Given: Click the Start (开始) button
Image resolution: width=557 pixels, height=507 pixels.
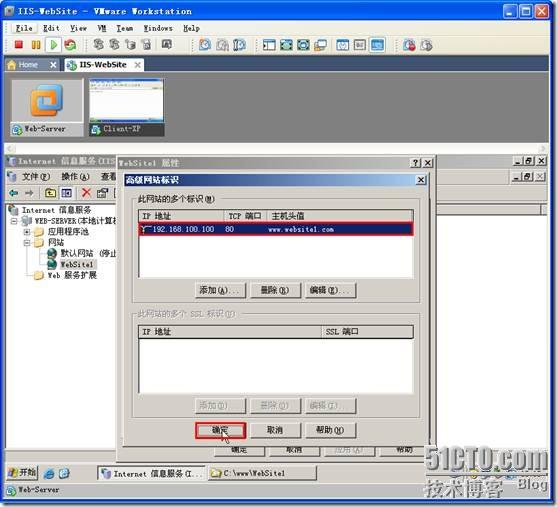Looking at the screenshot, I should (x=22, y=473).
